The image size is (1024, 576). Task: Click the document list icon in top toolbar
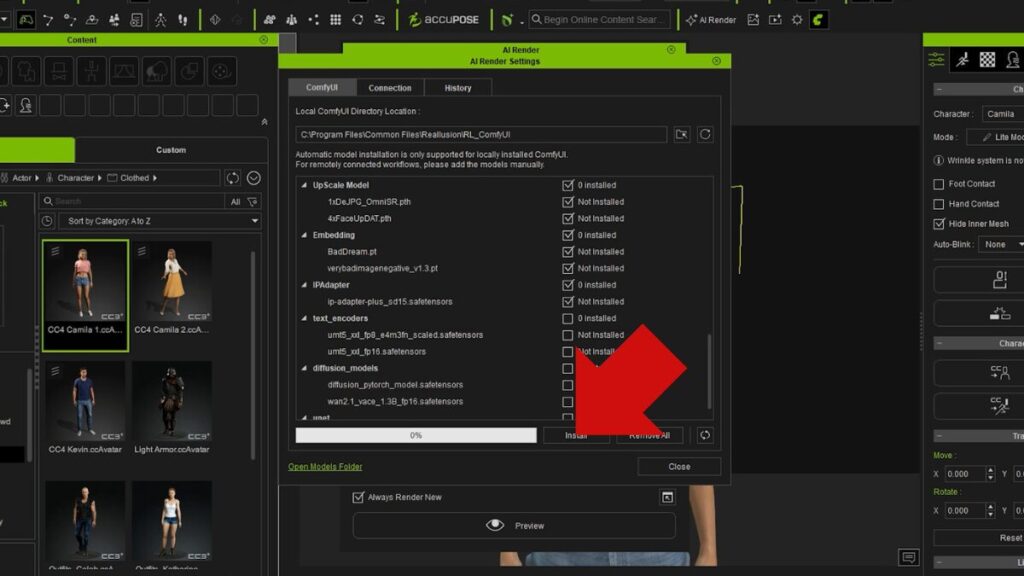tap(136, 20)
